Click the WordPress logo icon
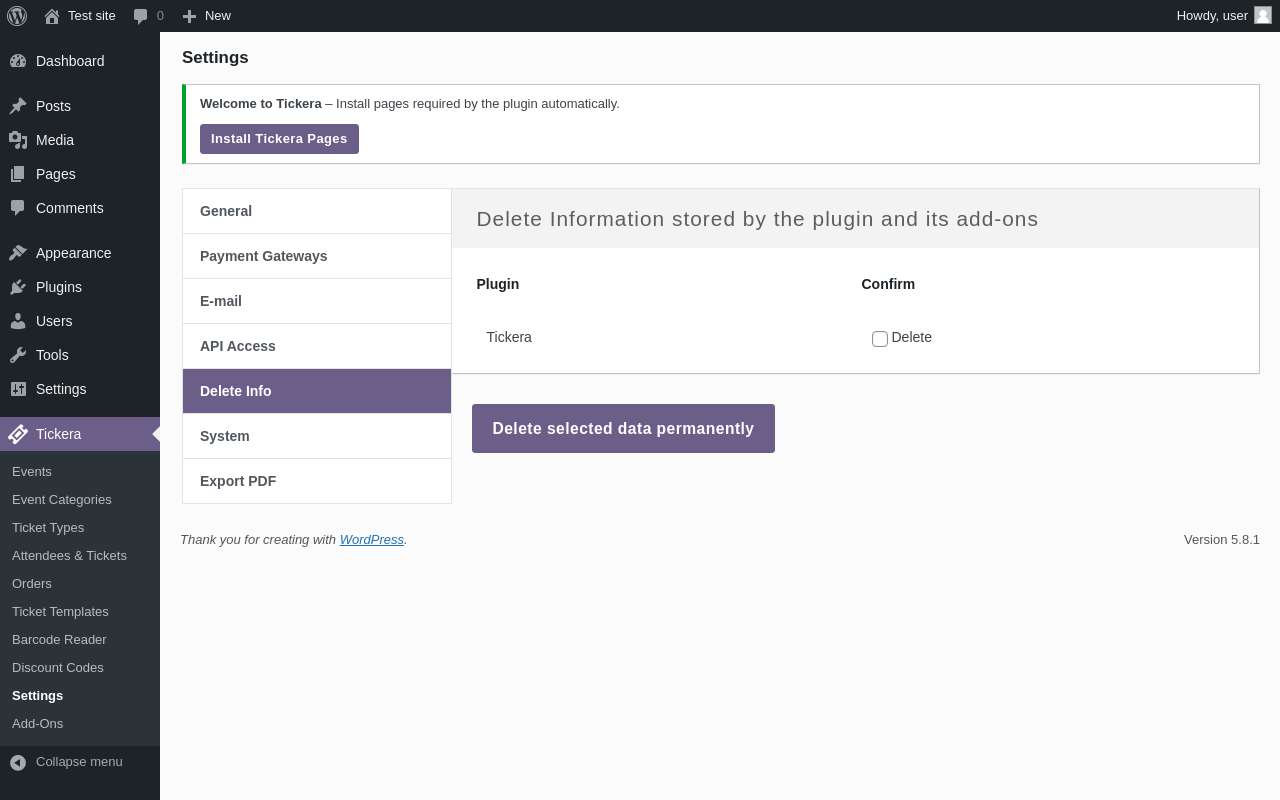This screenshot has height=800, width=1280. (17, 16)
